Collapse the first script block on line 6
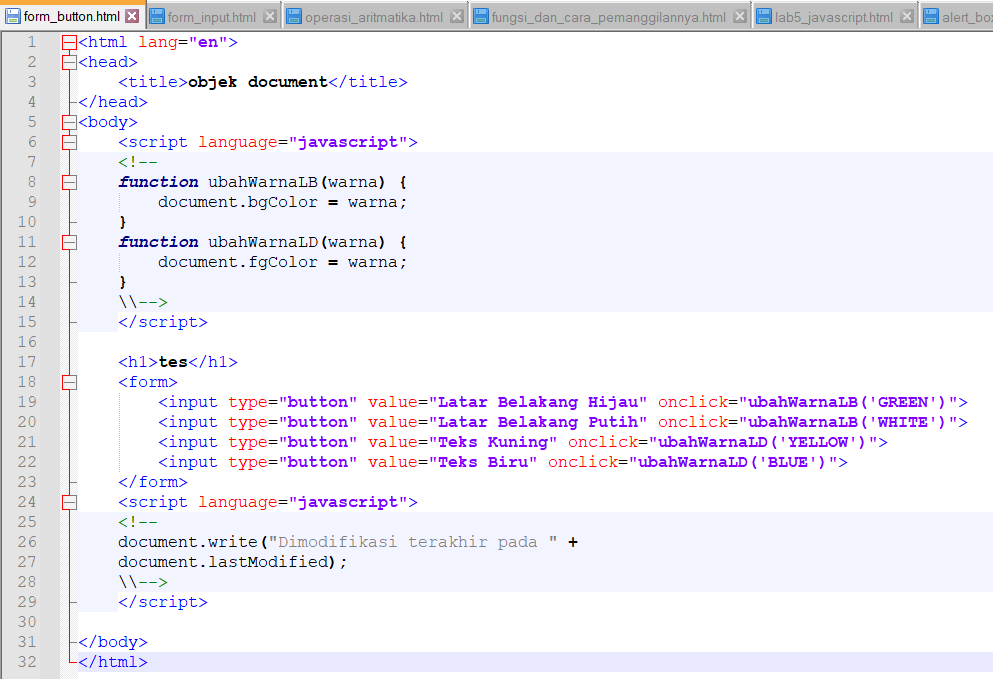 point(70,143)
